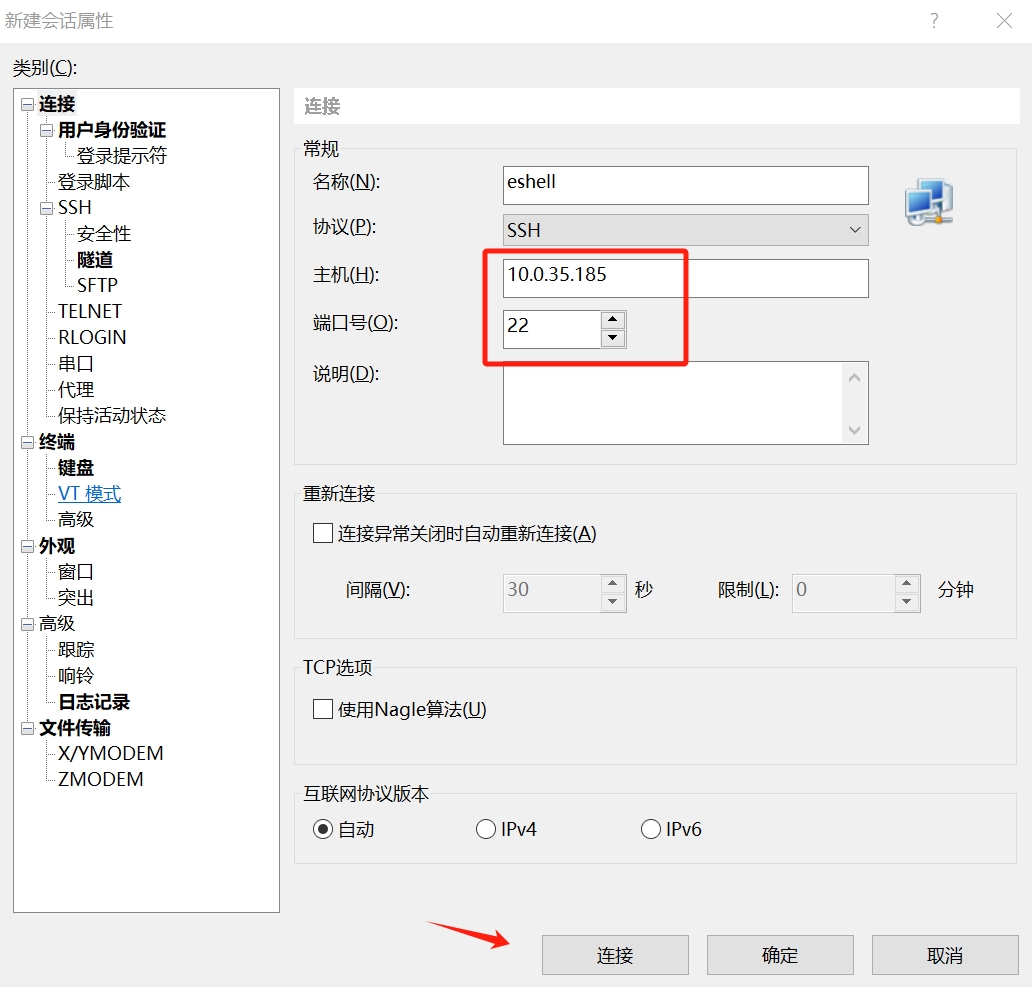Enable auto reconnect on abnormal close checkbox
The height and width of the screenshot is (987, 1032).
coord(323,533)
